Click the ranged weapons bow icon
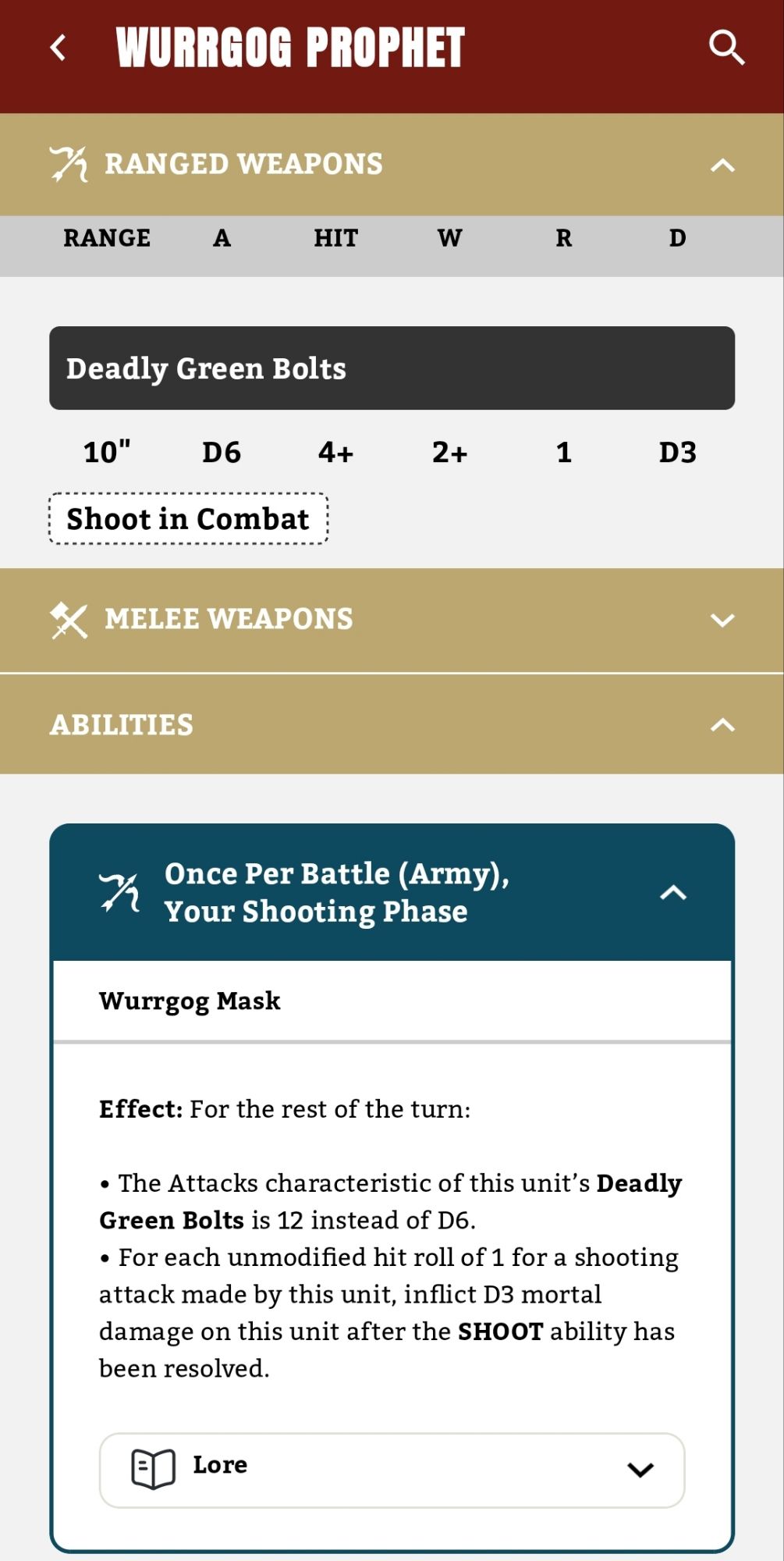This screenshot has width=784, height=1561. point(69,164)
